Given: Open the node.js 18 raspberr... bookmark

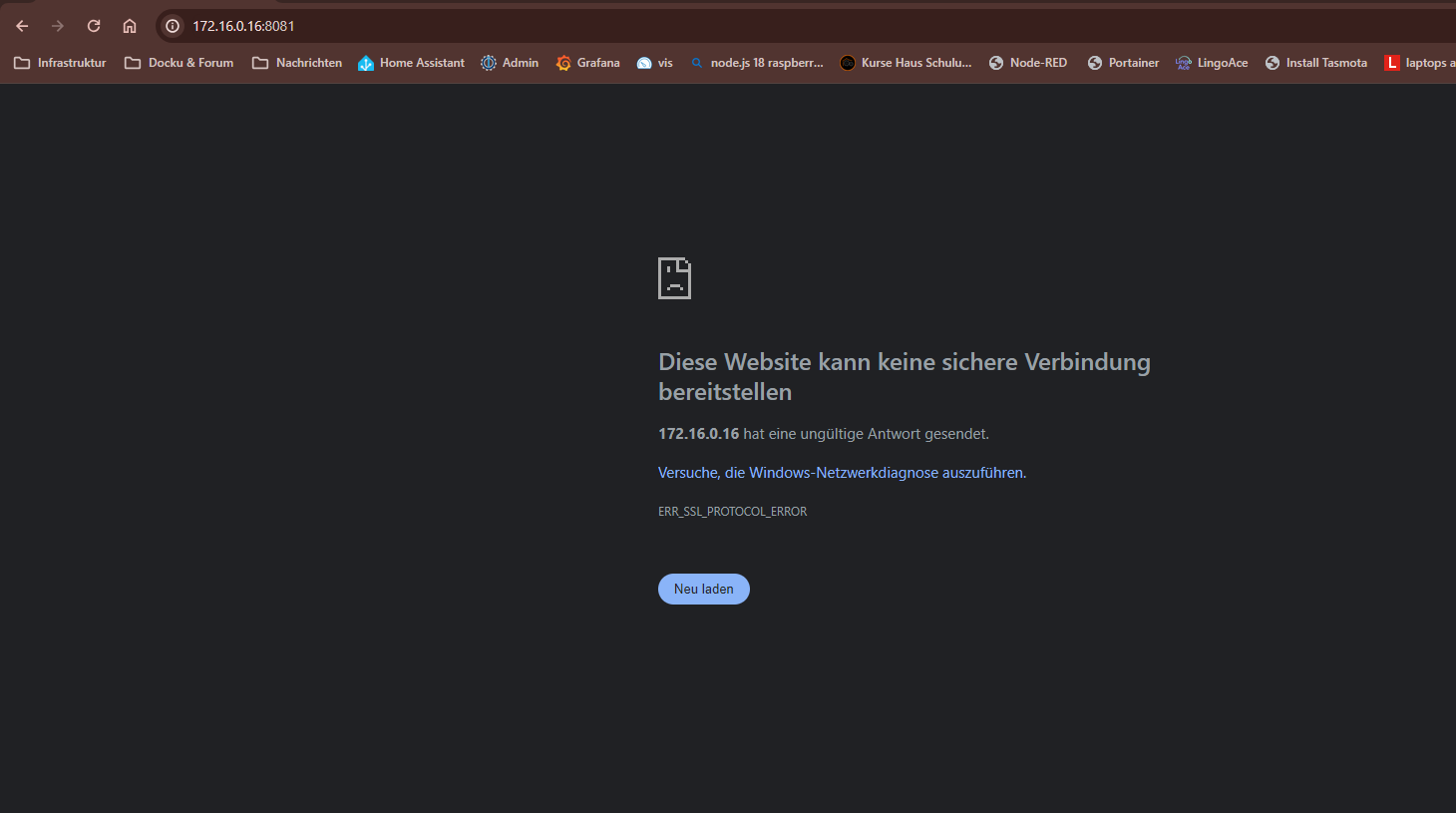Looking at the screenshot, I should click(x=757, y=63).
